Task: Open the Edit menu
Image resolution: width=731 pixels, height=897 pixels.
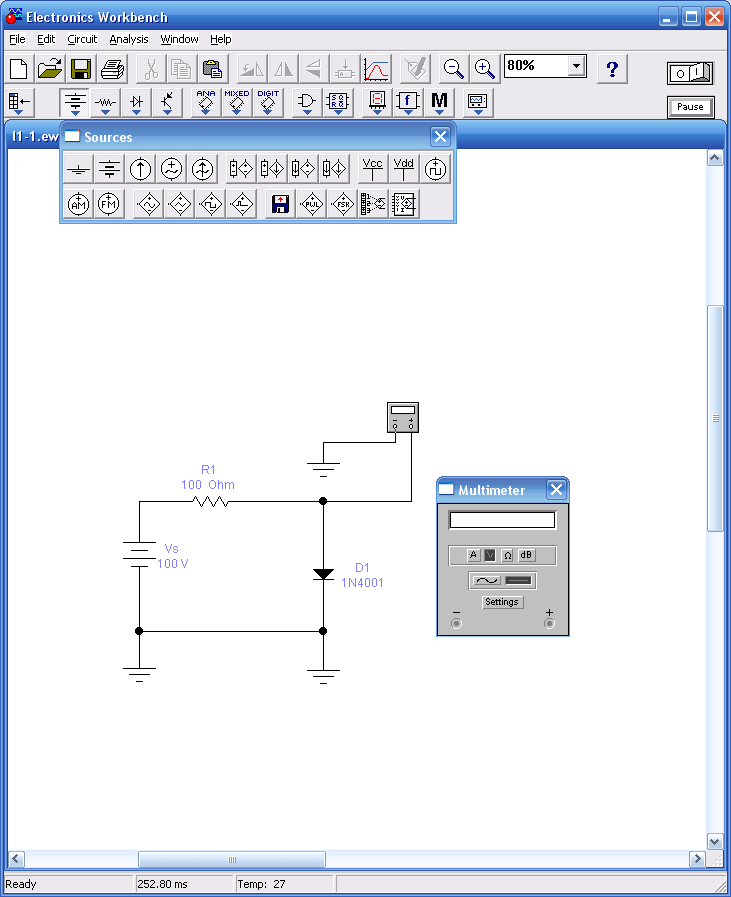Action: click(x=46, y=39)
